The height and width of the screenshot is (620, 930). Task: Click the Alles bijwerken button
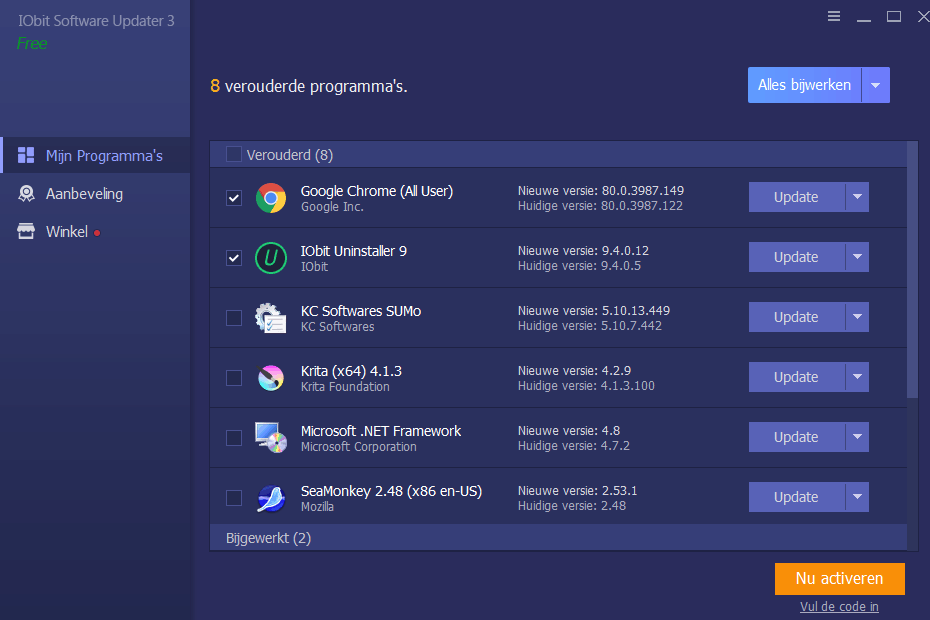[x=804, y=85]
